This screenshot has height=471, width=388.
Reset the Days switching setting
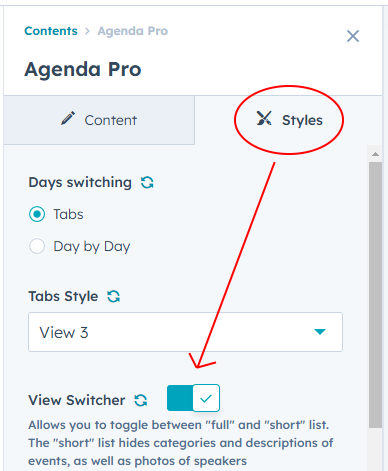coord(147,182)
